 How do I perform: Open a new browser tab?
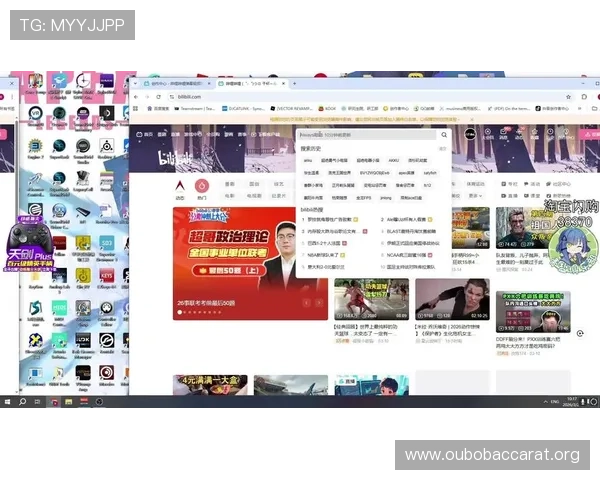[x=294, y=83]
